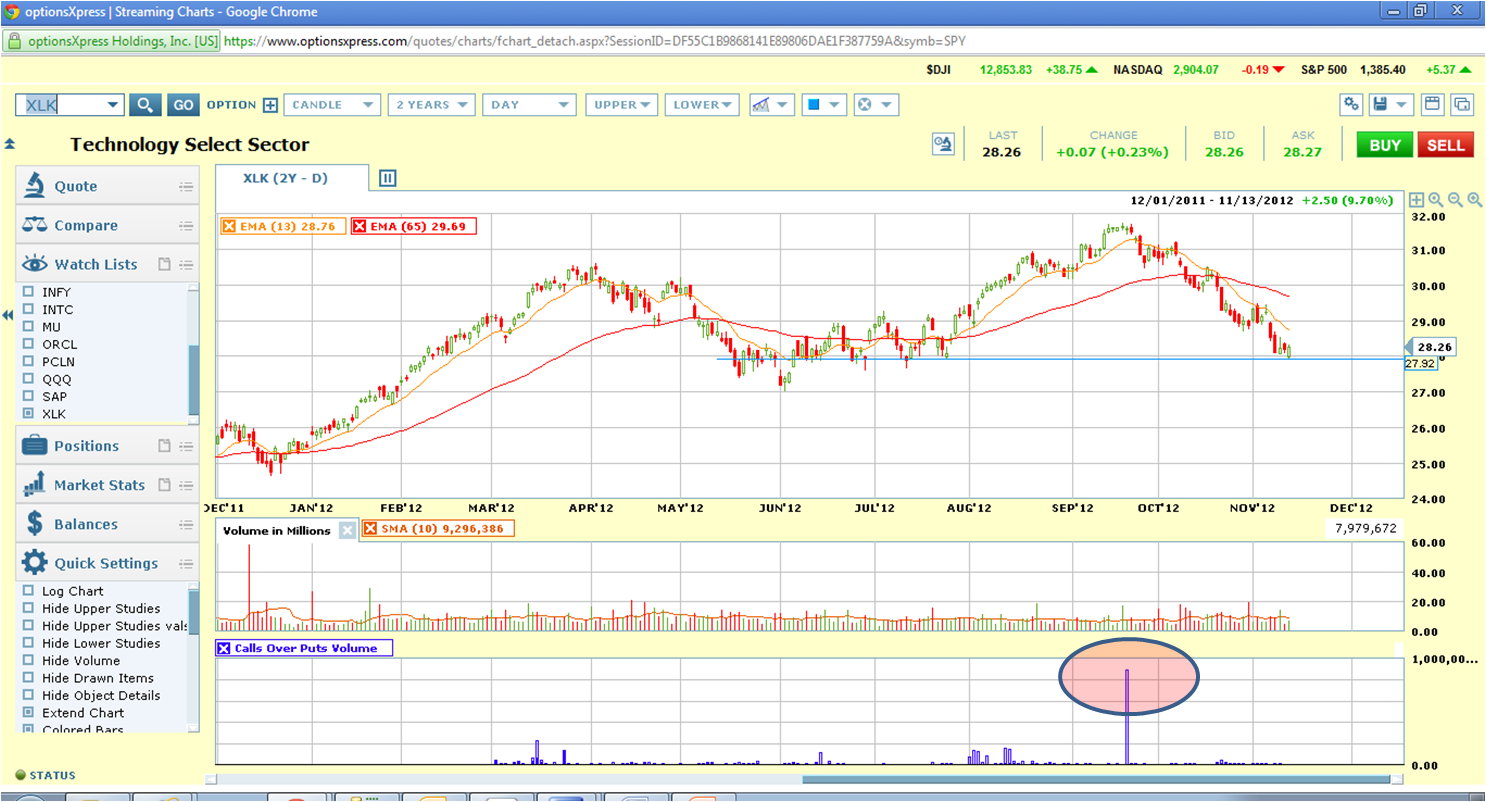Screen dimensions: 1486x802
Task: Click the zoom in magnifier icon at far right
Action: coord(1475,200)
